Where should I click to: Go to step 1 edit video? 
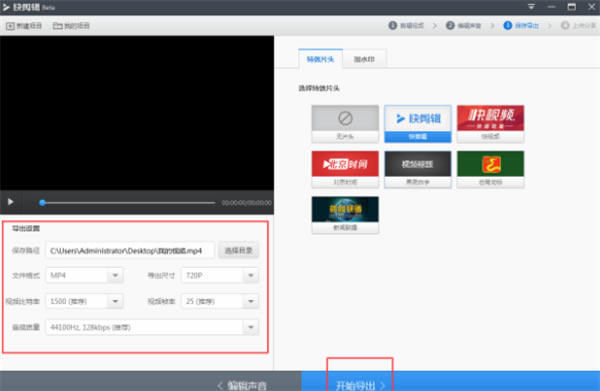pos(406,26)
